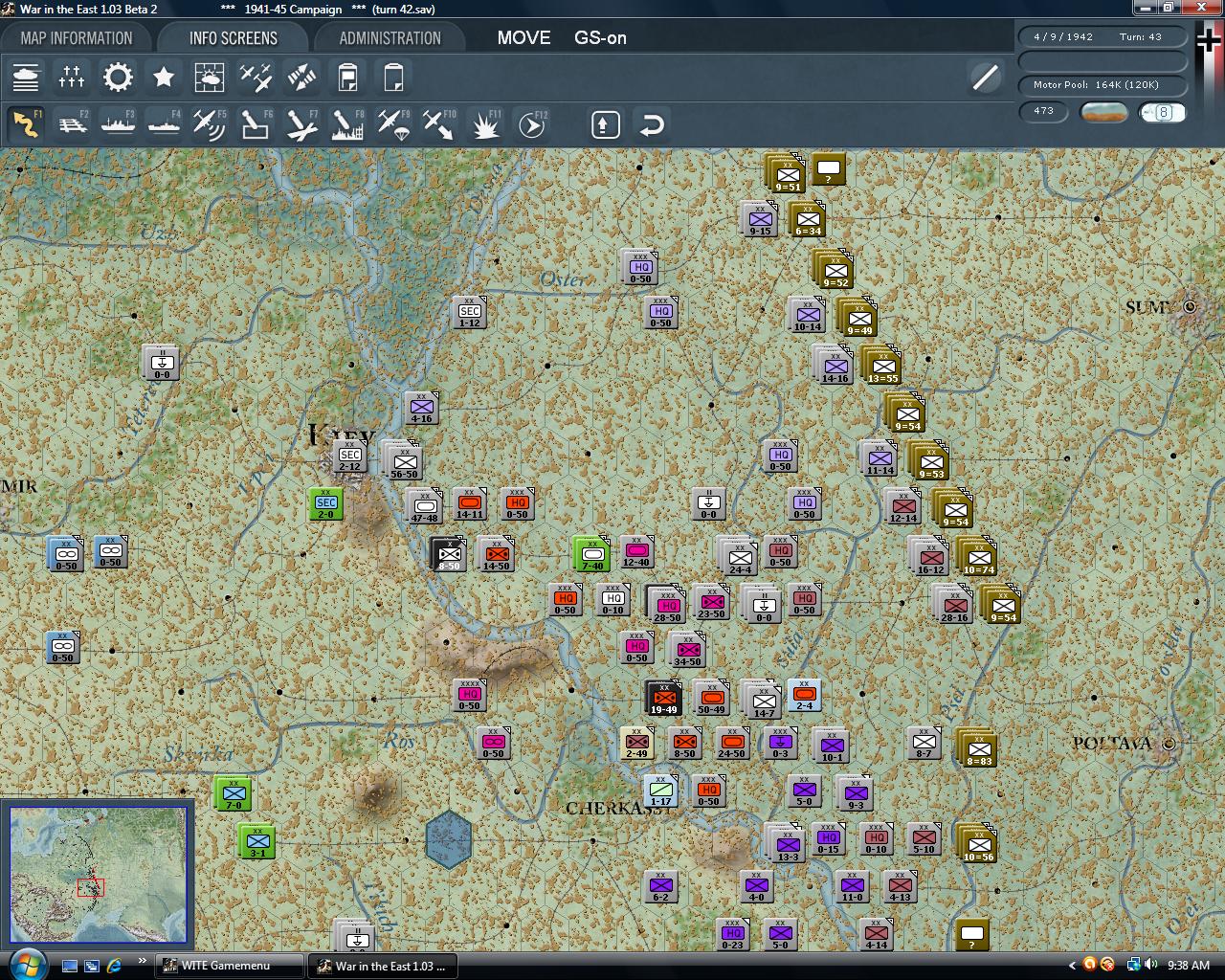
Task: Click the save game clipboard icon
Action: pyautogui.click(x=346, y=77)
